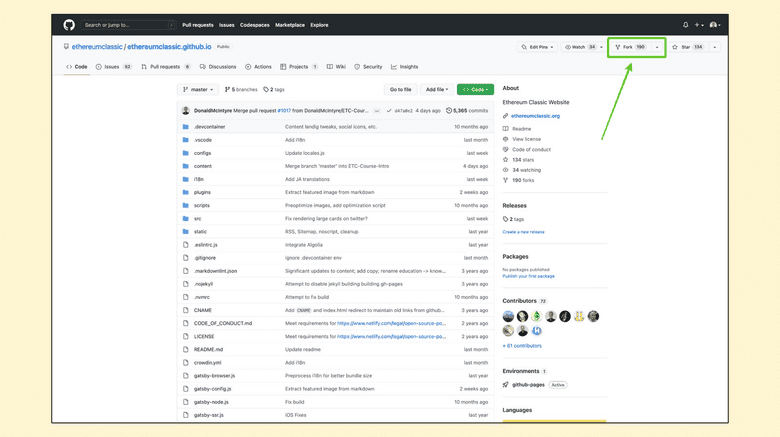Open the README.md file
This screenshot has height=437, width=780.
pos(208,350)
